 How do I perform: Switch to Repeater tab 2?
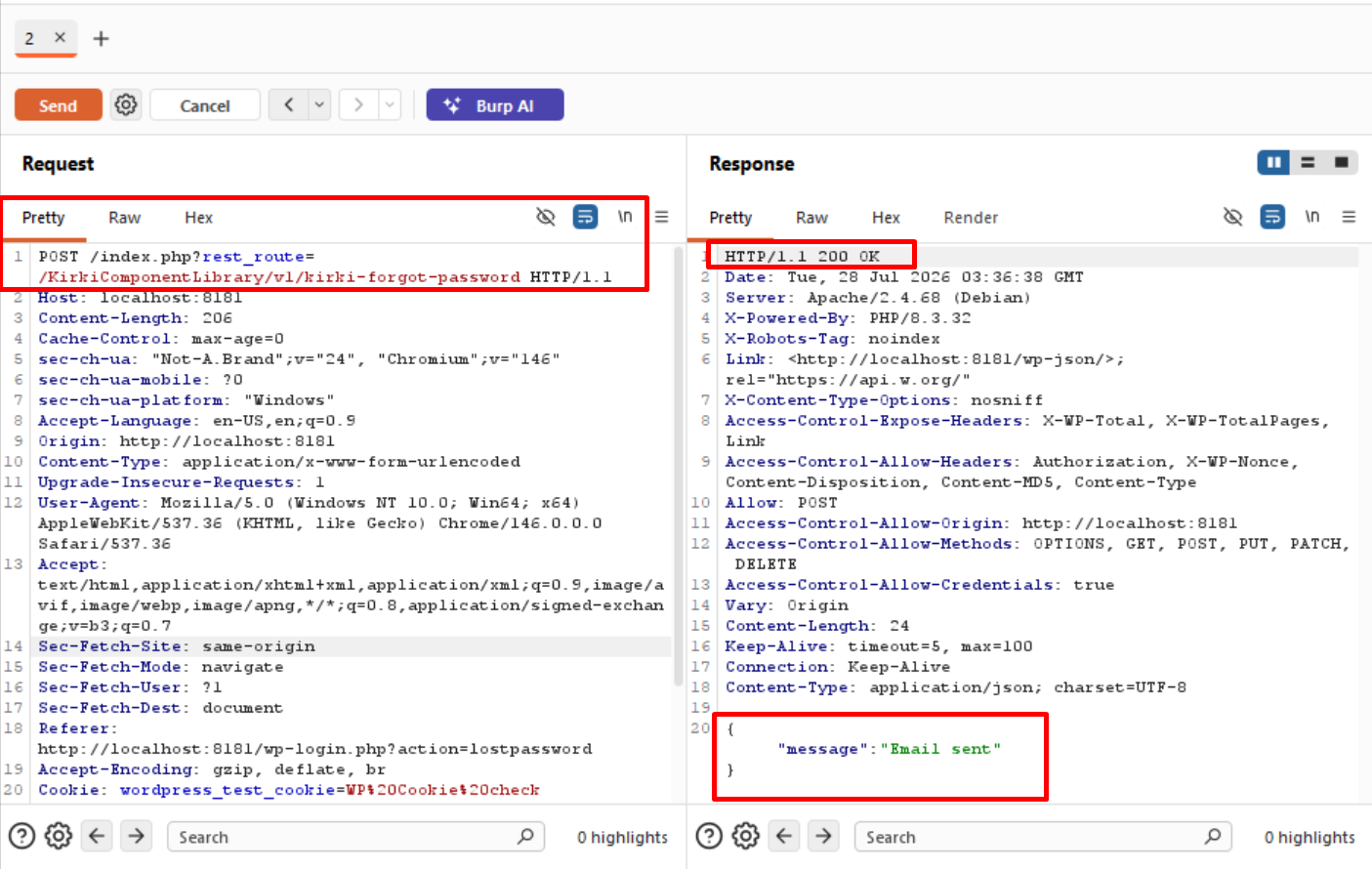[29, 38]
